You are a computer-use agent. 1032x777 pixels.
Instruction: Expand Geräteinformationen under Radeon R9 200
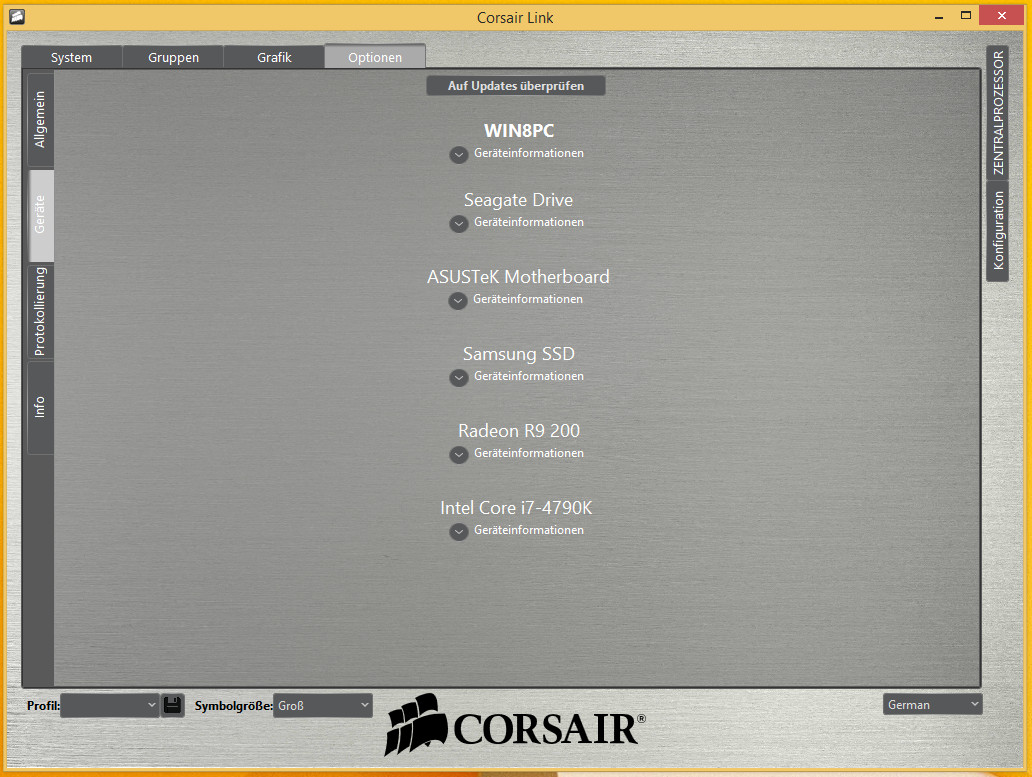459,455
